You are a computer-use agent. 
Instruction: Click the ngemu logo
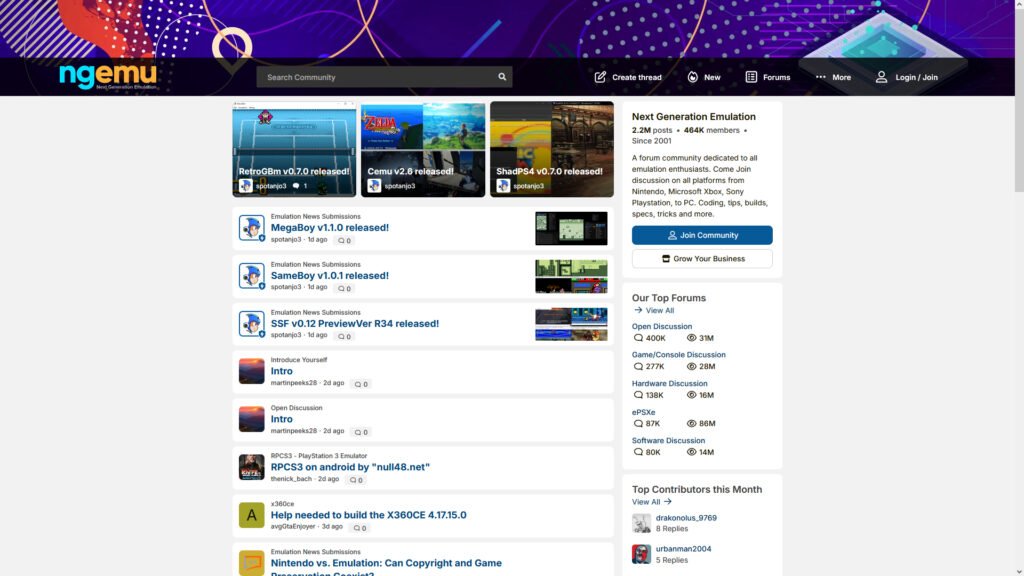108,76
